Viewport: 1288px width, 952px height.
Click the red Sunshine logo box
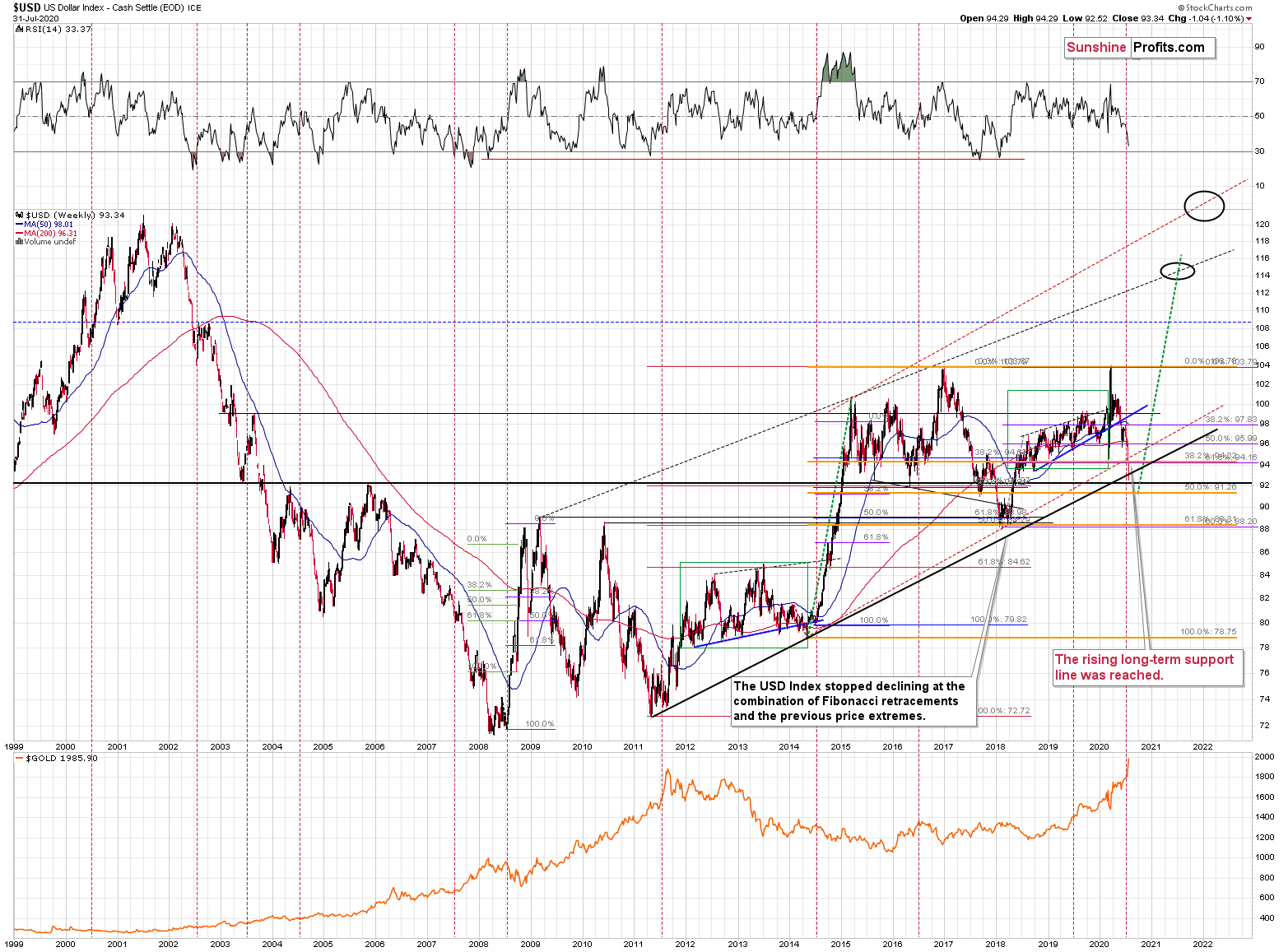click(1096, 48)
